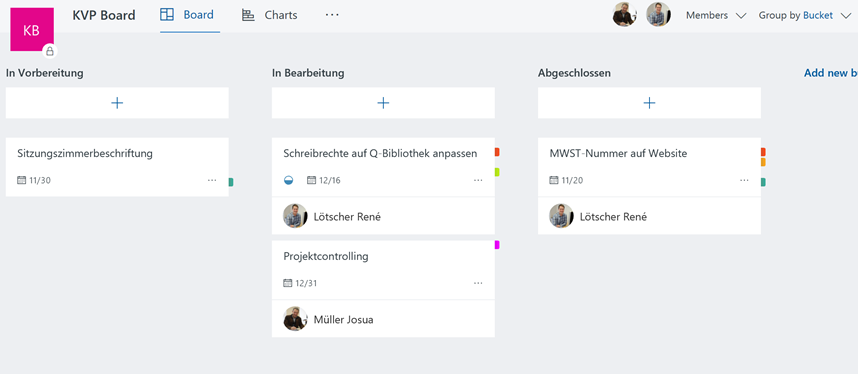Open the three-dots menu beside Charts

pyautogui.click(x=332, y=15)
